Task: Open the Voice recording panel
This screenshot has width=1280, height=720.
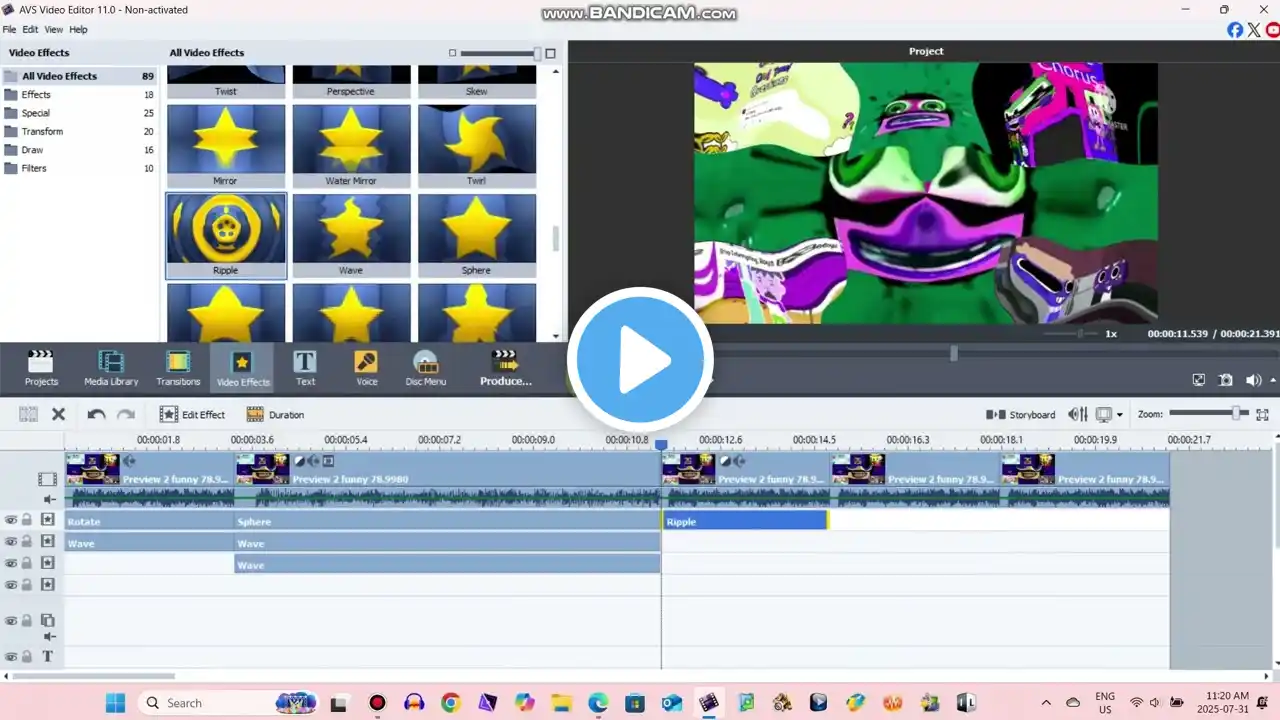Action: 367,368
